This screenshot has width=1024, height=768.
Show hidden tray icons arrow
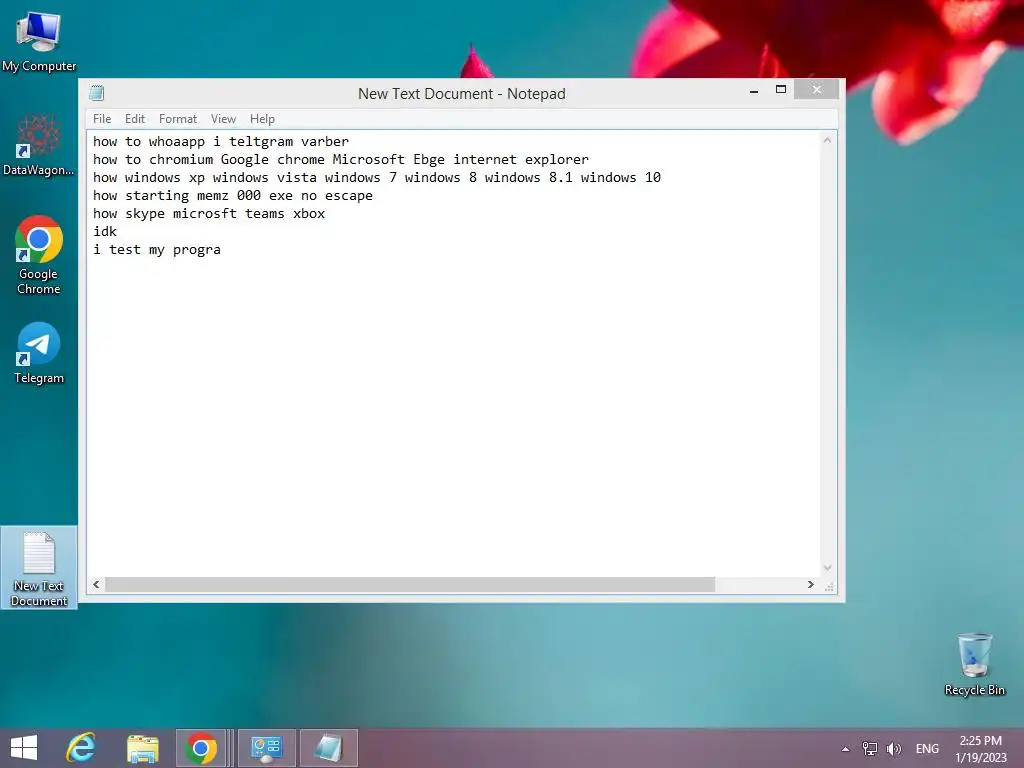[845, 749]
